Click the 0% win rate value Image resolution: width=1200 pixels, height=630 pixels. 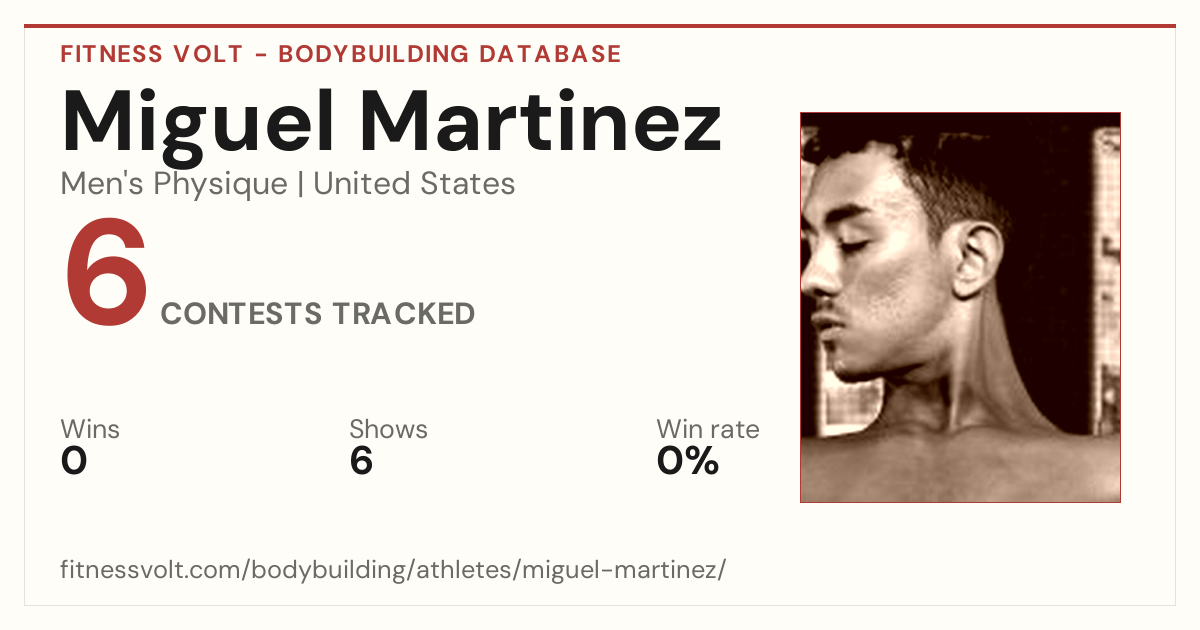point(688,461)
